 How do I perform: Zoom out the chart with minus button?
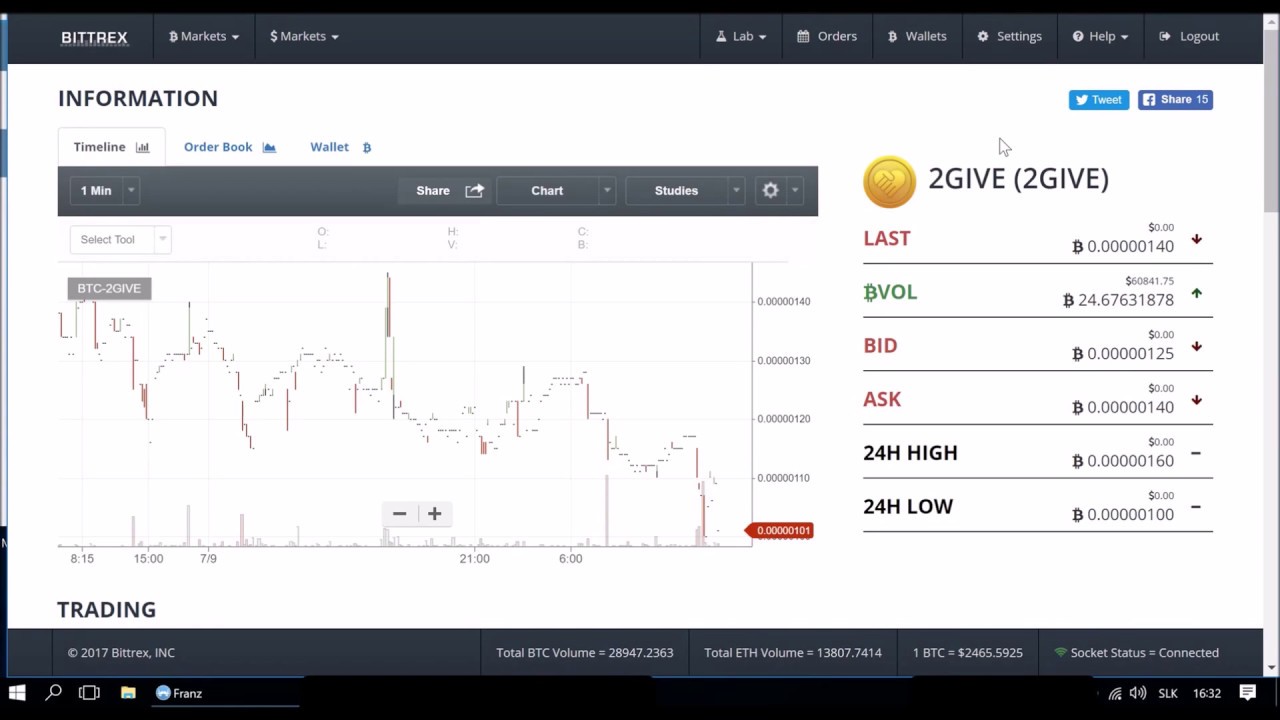pos(399,513)
